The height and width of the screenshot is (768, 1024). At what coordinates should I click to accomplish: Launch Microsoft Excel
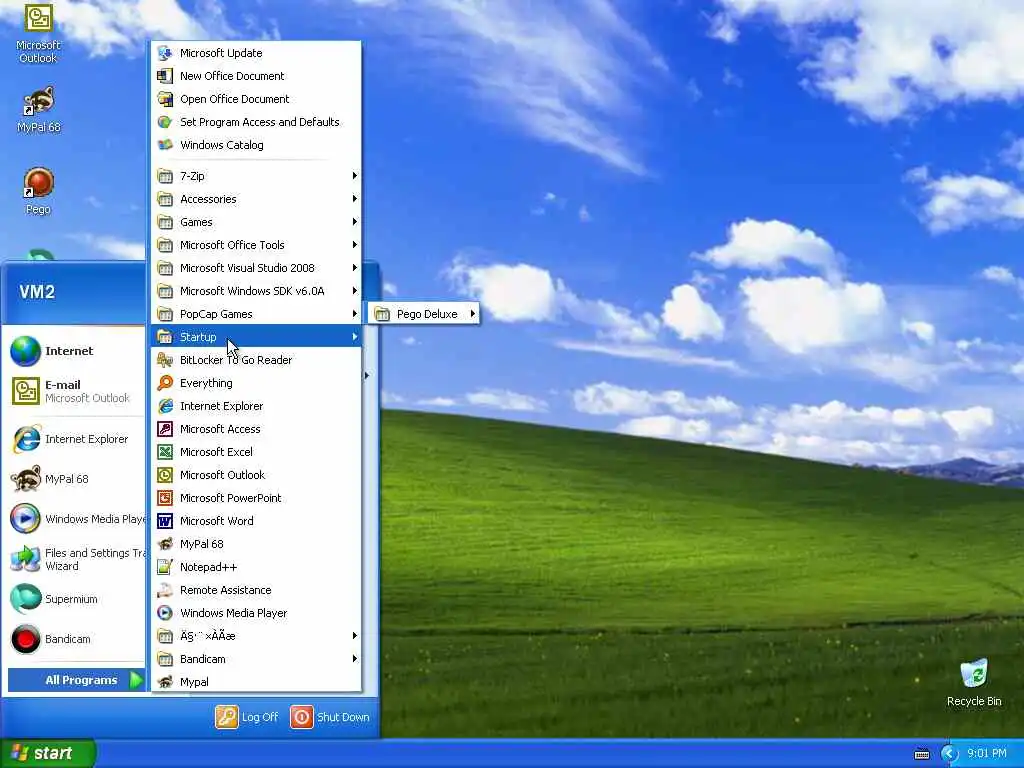click(256, 452)
